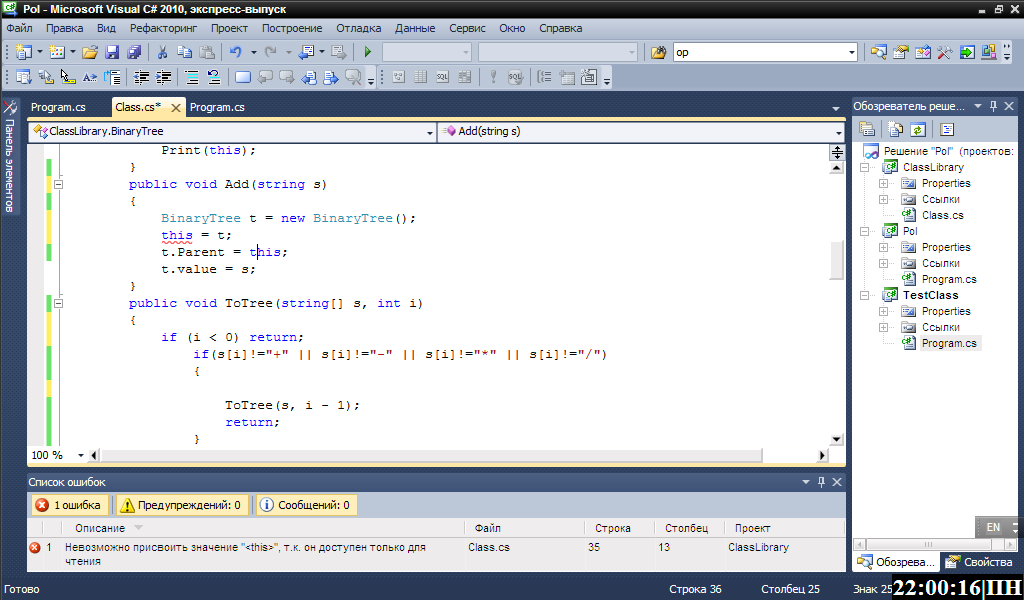Viewport: 1024px width, 600px height.
Task: Expand Properties node under ClassLibrary project
Action: tap(883, 183)
